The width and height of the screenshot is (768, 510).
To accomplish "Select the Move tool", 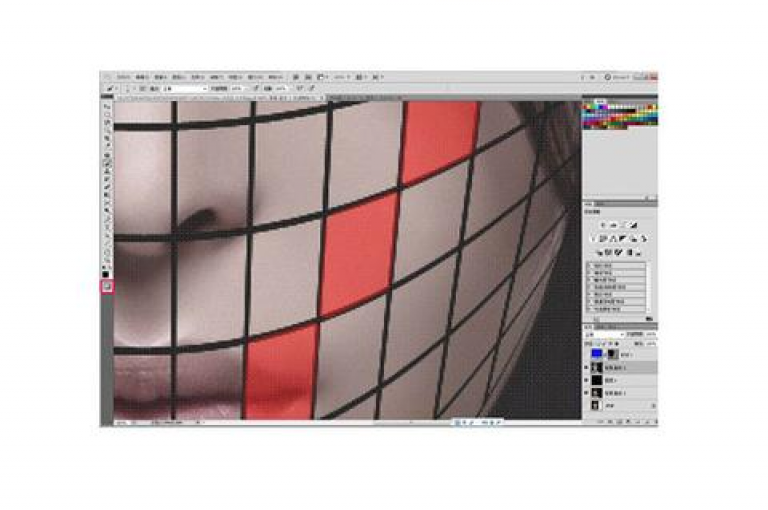I will tap(107, 106).
